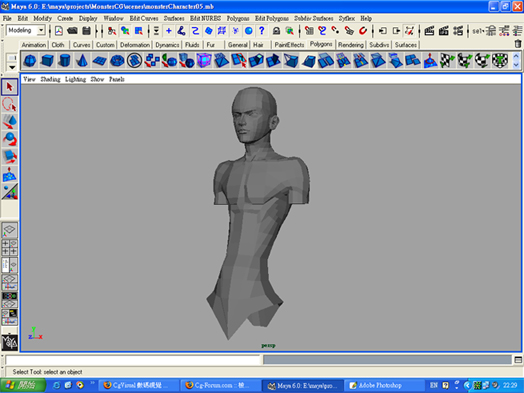The width and height of the screenshot is (524, 393).
Task: Create a polygon cylinder from shelf
Action: click(64, 61)
